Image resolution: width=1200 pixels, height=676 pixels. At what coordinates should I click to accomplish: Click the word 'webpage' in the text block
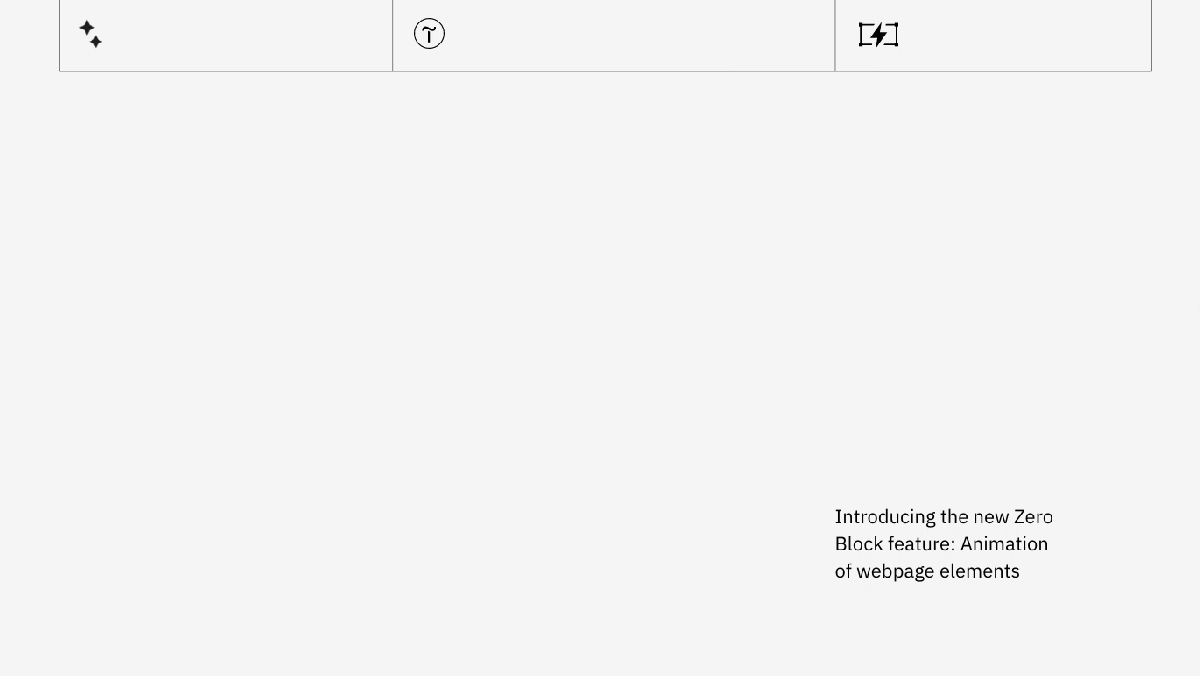(895, 572)
